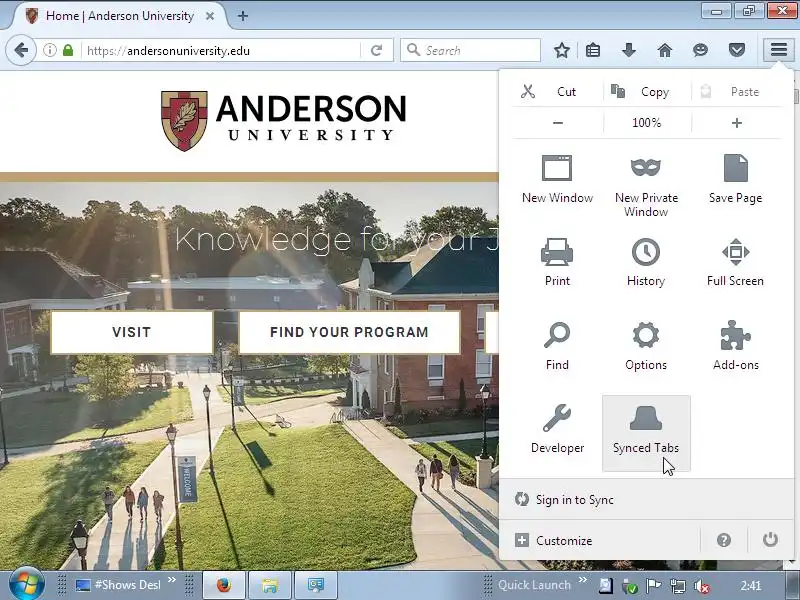Viewport: 800px width, 600px height.
Task: Select the Home | Anderson University tab
Action: click(x=119, y=16)
